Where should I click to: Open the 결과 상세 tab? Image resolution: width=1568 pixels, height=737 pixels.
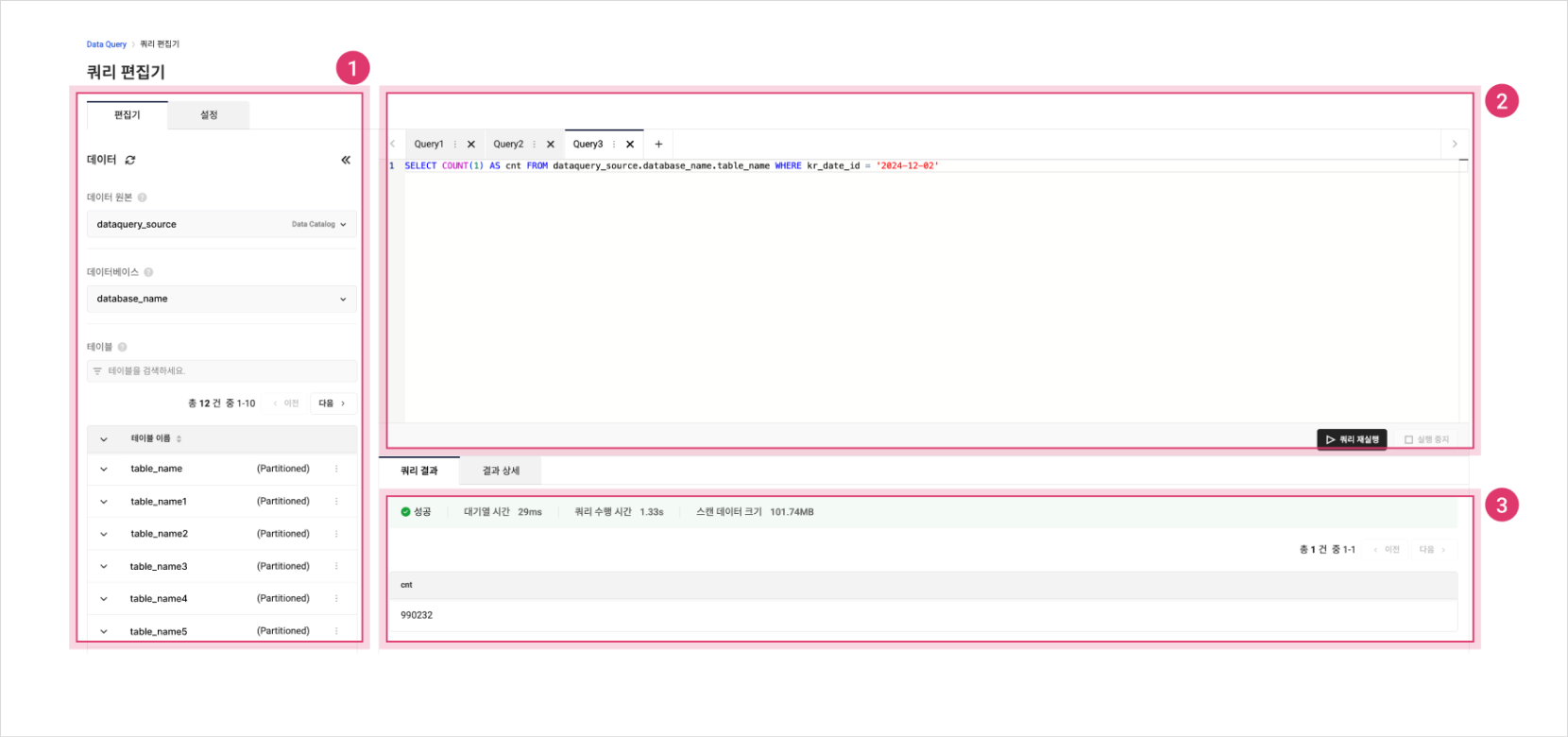[x=501, y=471]
